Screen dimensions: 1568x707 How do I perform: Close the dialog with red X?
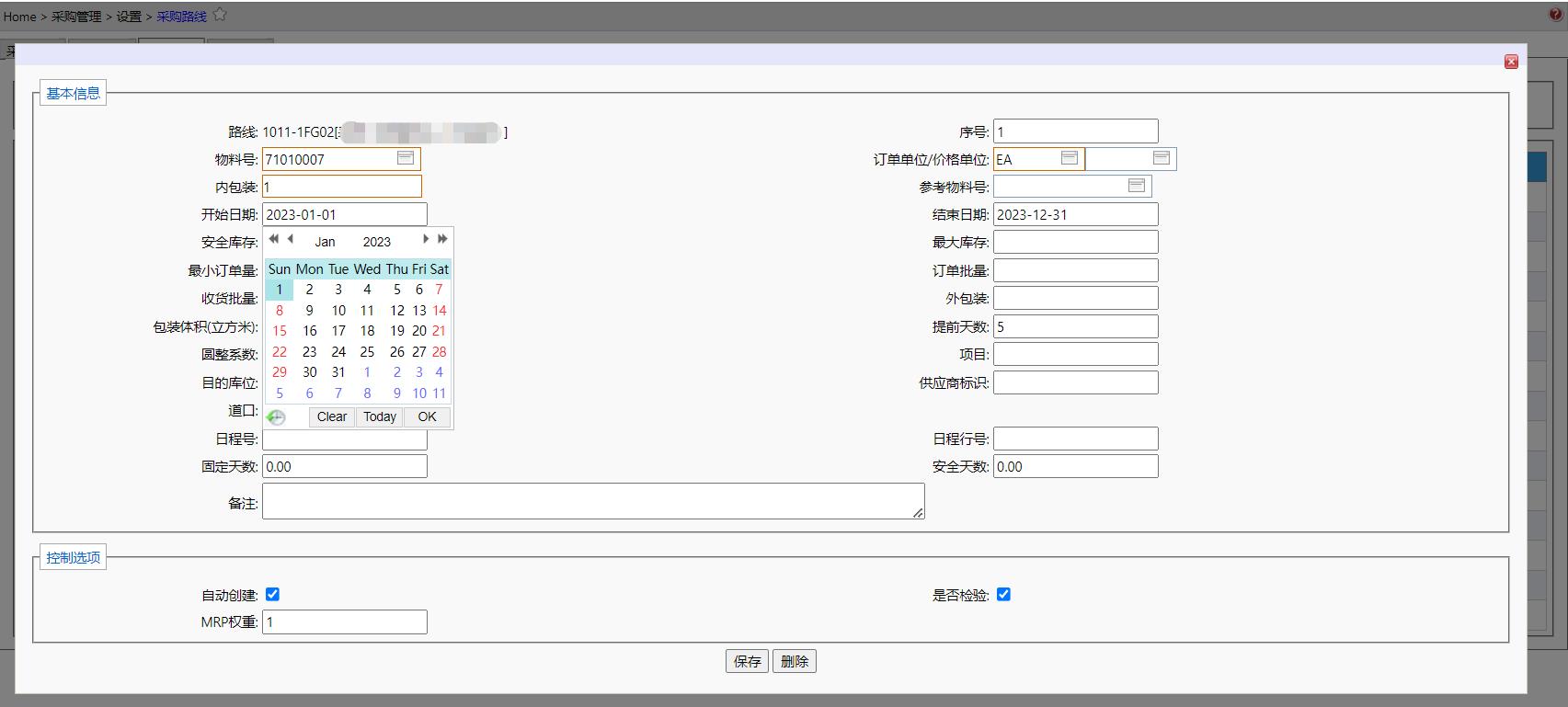click(x=1511, y=62)
